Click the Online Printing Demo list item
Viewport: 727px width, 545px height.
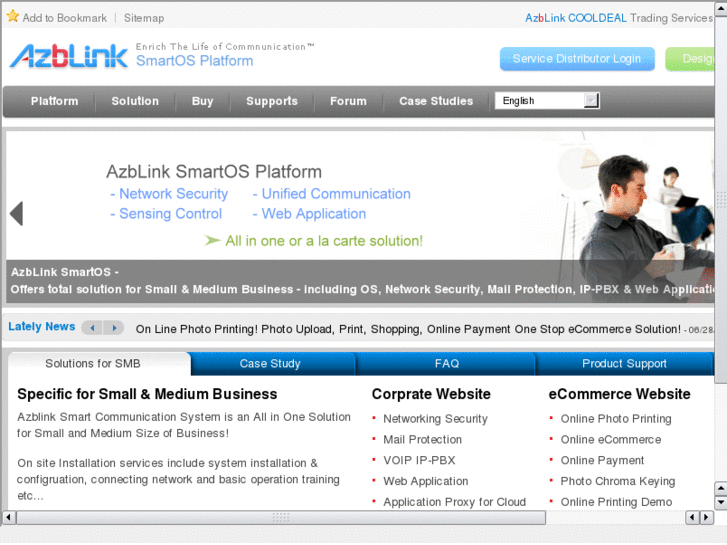coord(616,502)
